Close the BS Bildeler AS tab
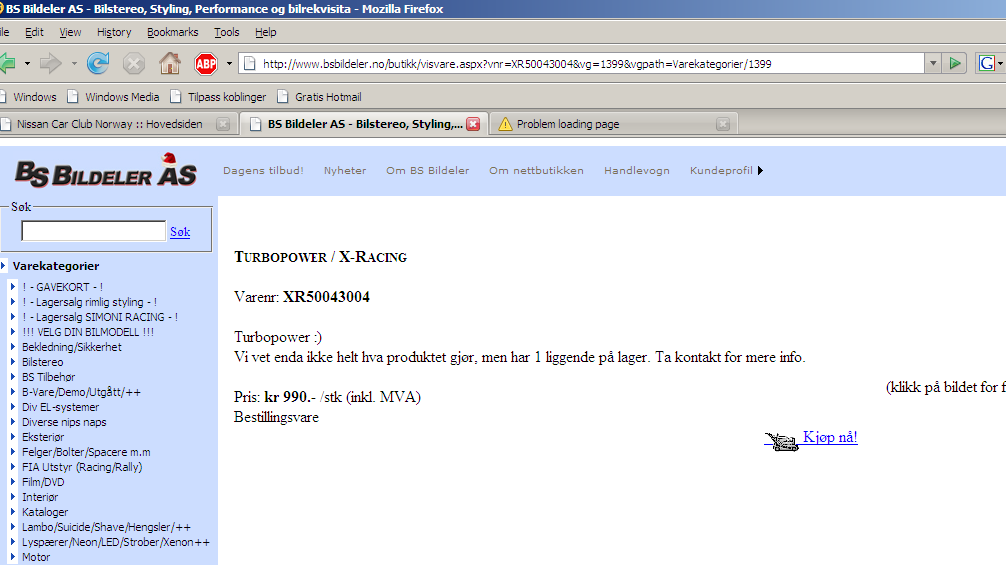Image resolution: width=1006 pixels, height=565 pixels. point(473,124)
